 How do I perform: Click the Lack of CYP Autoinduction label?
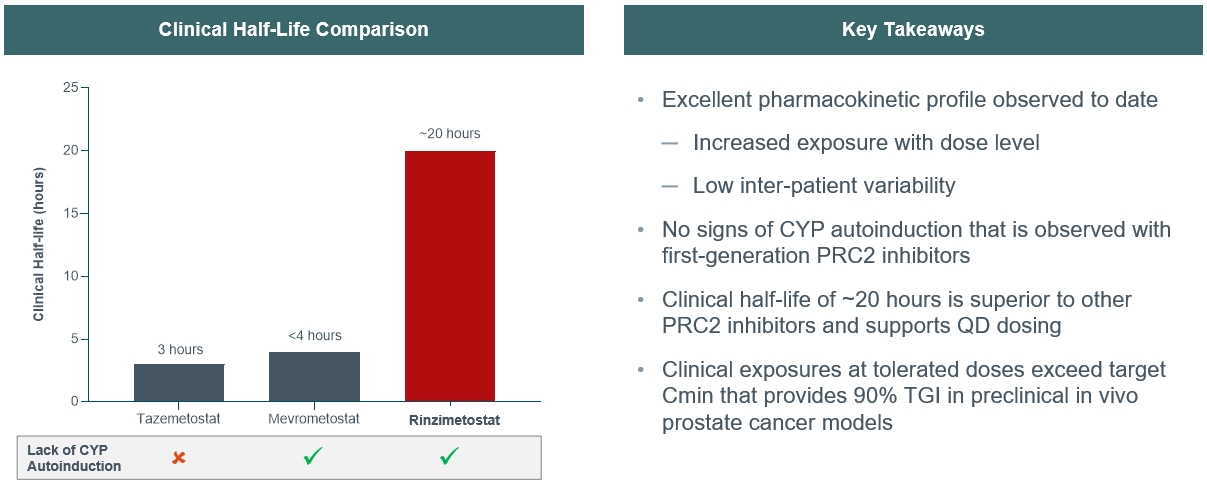tap(74, 457)
